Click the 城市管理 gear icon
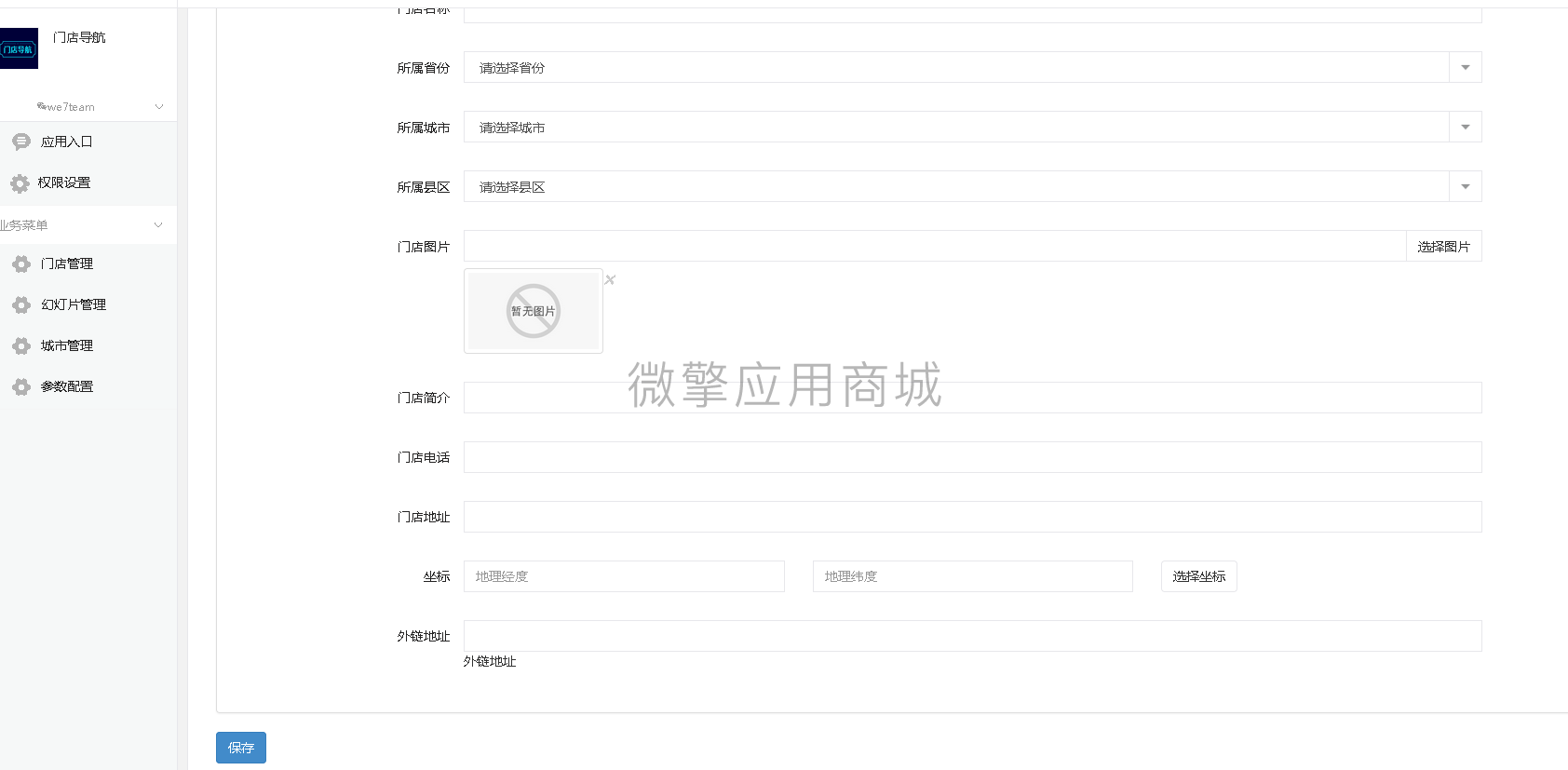The width and height of the screenshot is (1568, 770). [x=21, y=346]
